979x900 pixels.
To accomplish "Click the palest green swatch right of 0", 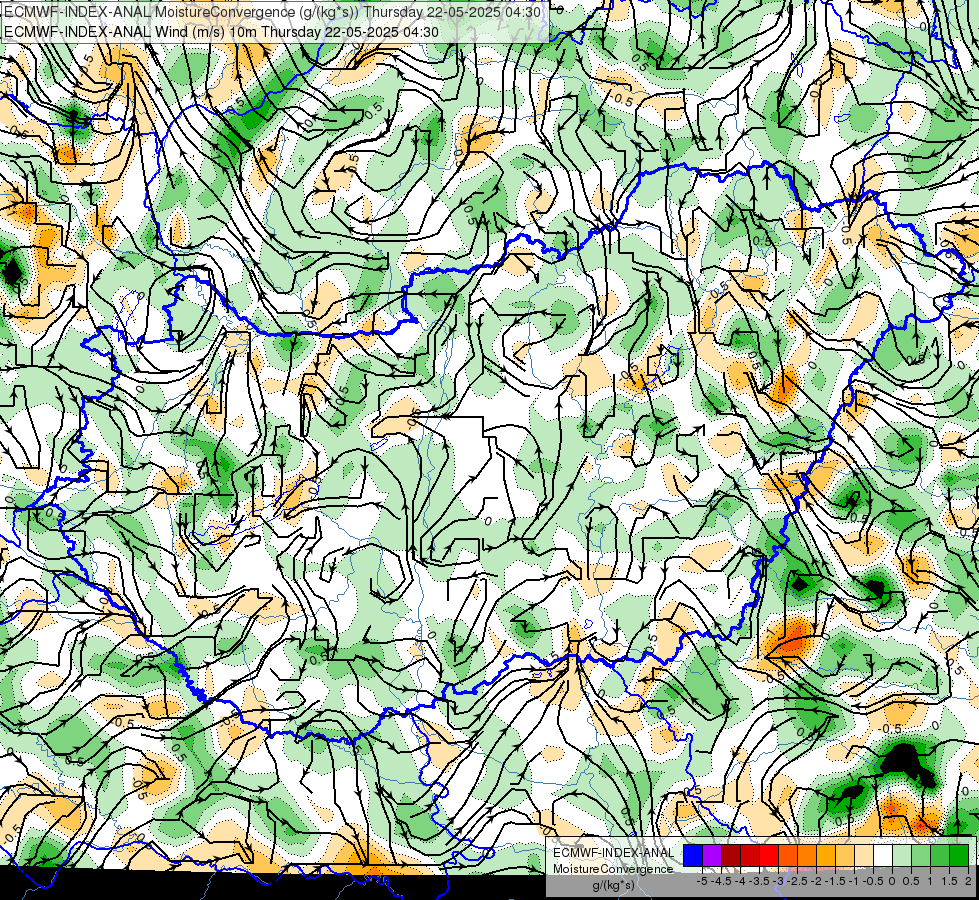I will [x=902, y=856].
